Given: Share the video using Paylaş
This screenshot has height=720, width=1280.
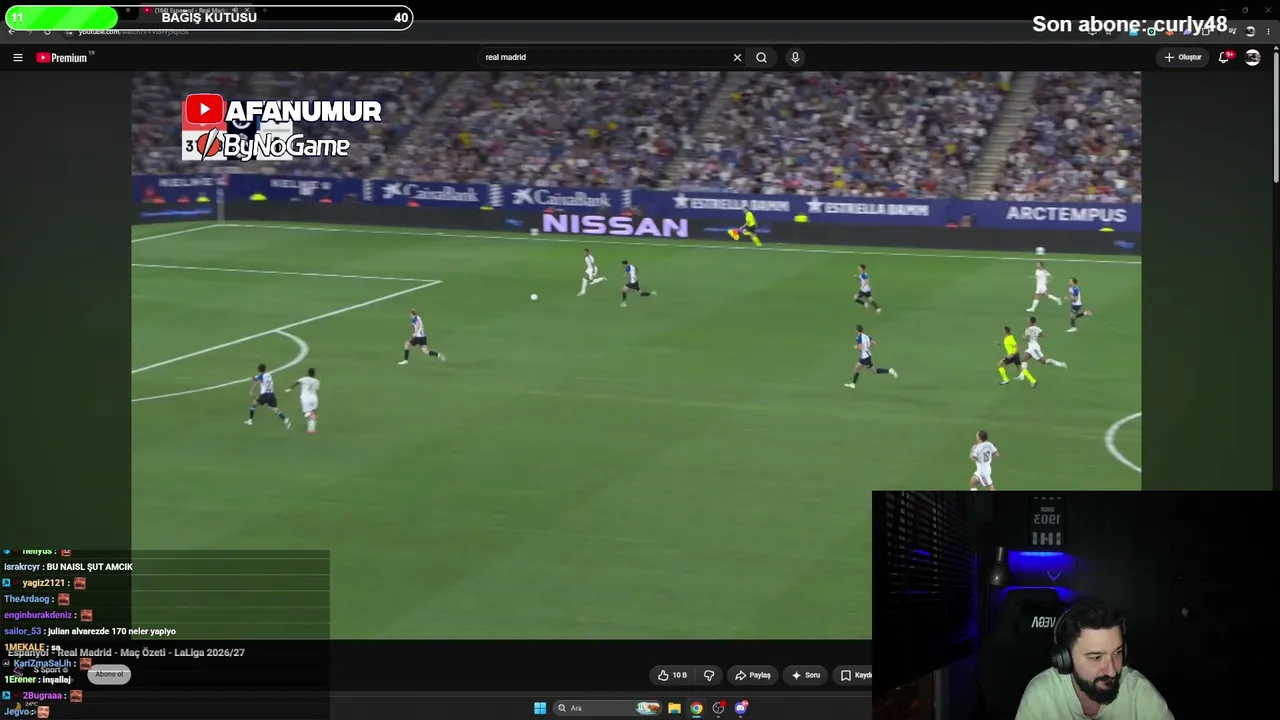Looking at the screenshot, I should click(x=753, y=675).
